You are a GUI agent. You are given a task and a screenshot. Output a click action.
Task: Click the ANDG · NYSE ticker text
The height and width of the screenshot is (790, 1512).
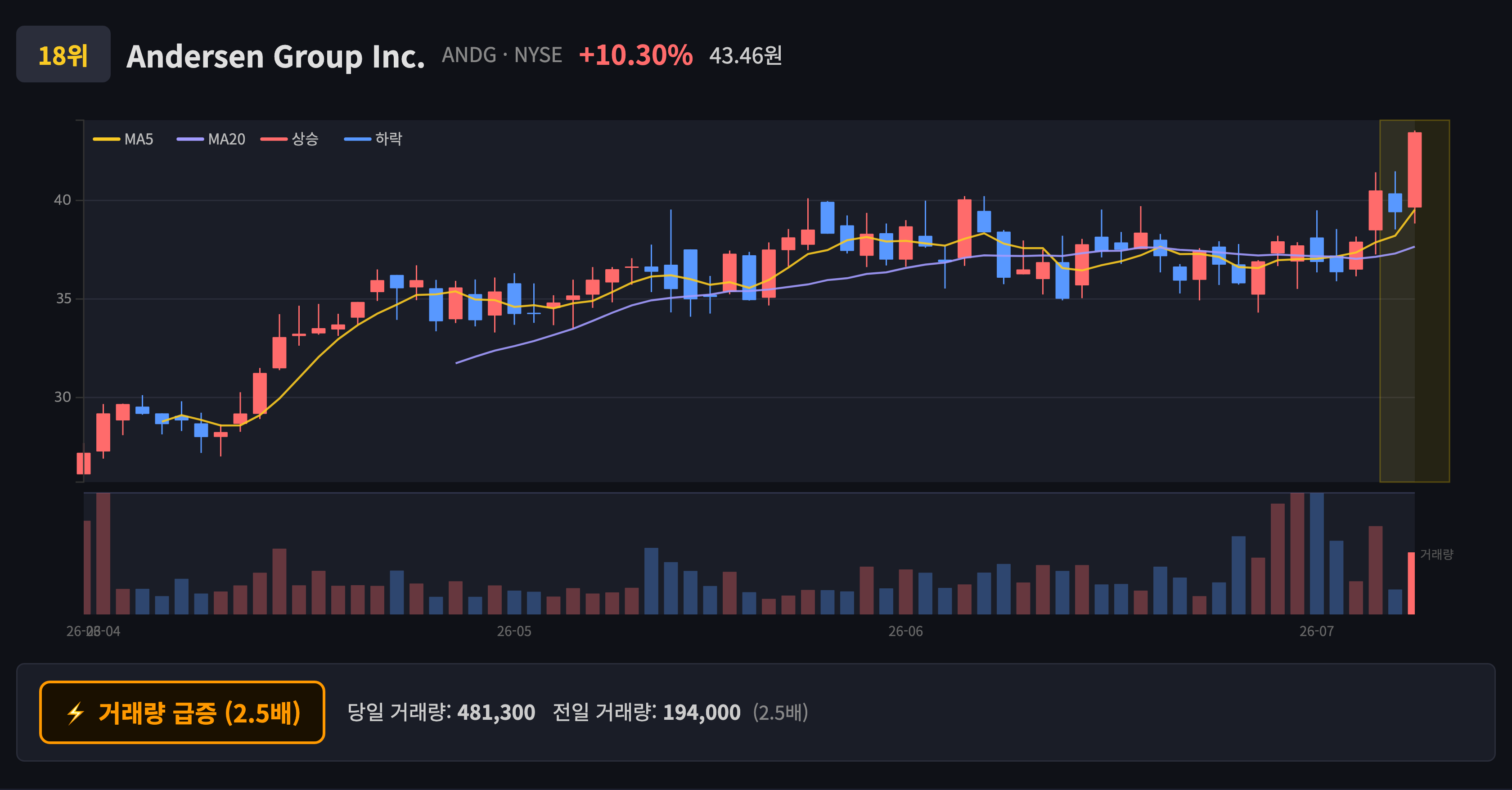point(502,55)
